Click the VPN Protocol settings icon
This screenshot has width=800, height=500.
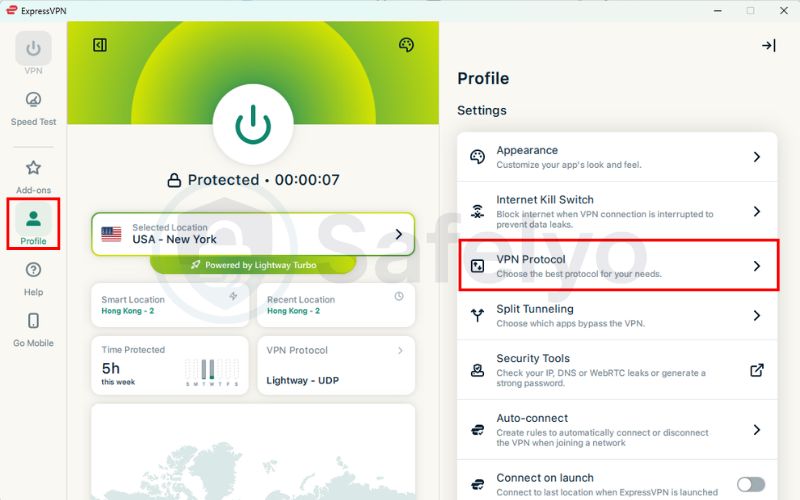(x=477, y=266)
